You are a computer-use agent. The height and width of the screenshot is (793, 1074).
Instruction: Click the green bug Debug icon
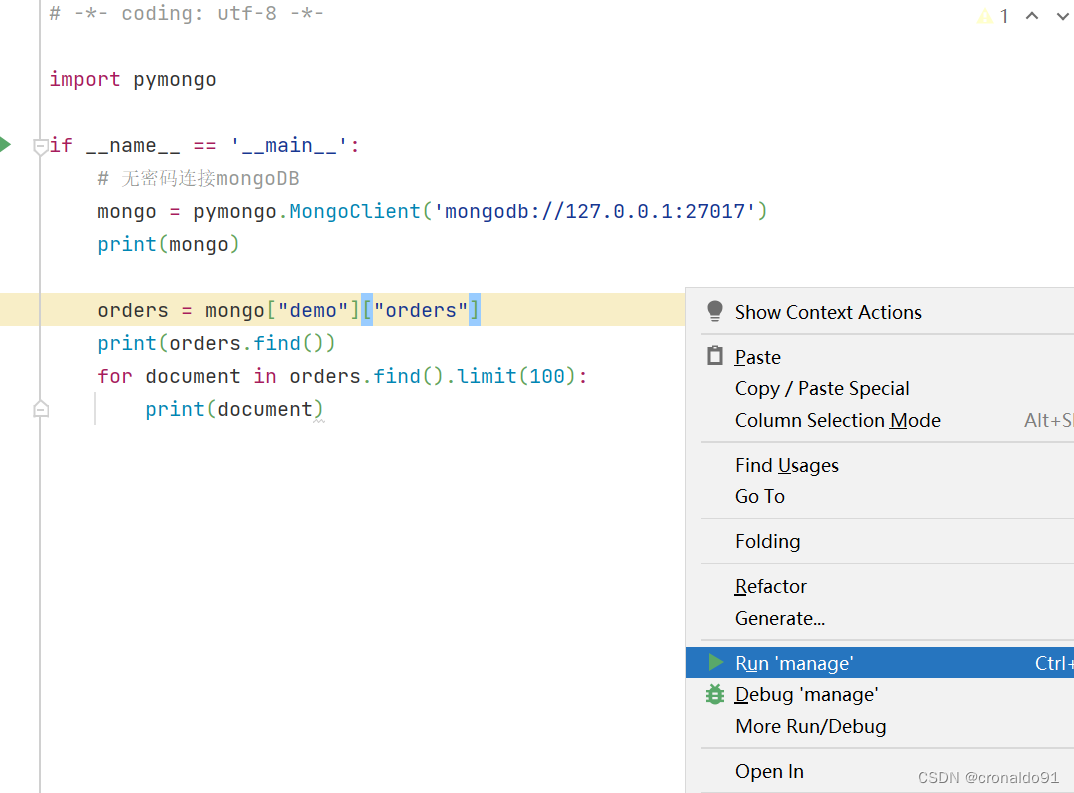pos(714,694)
